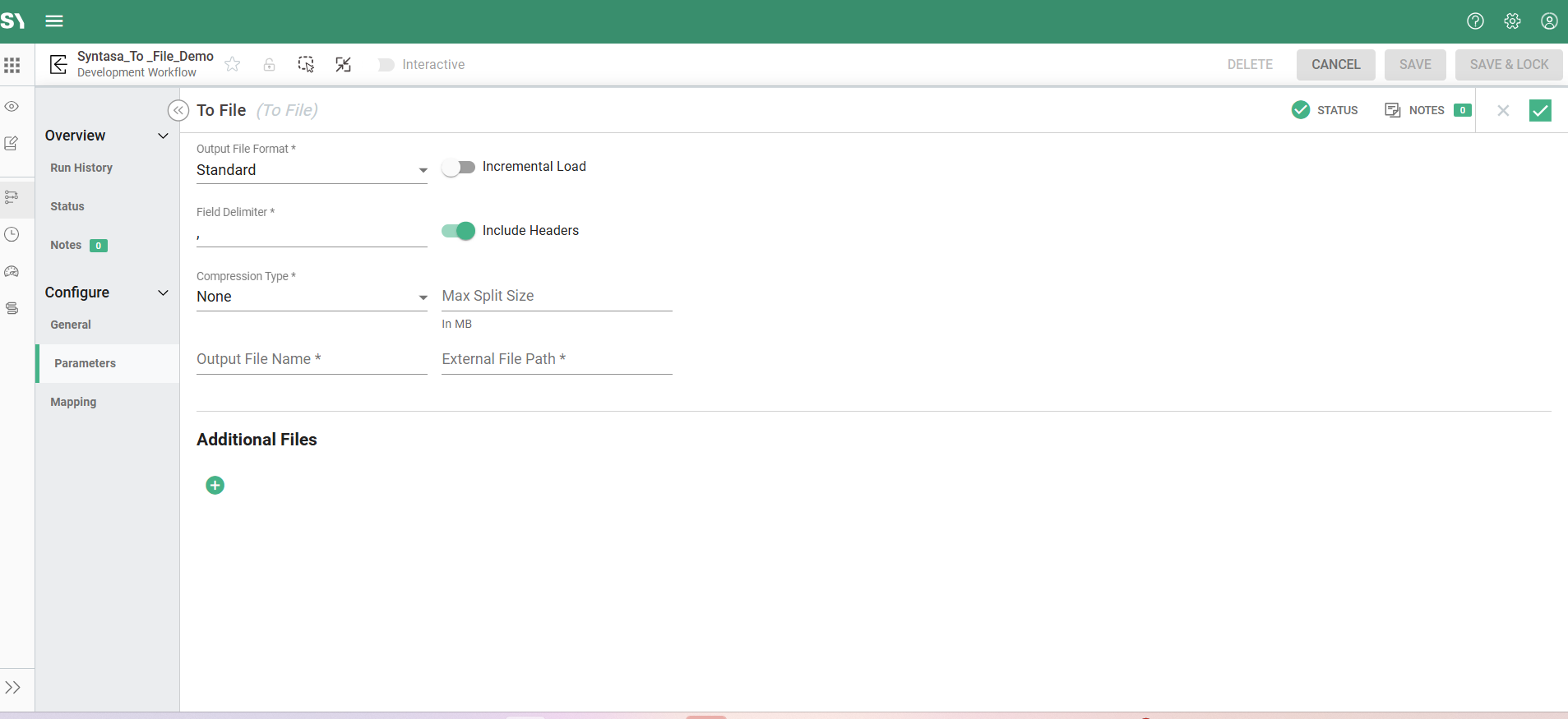Star the workflow as favorite
The image size is (1568, 719).
tap(233, 64)
